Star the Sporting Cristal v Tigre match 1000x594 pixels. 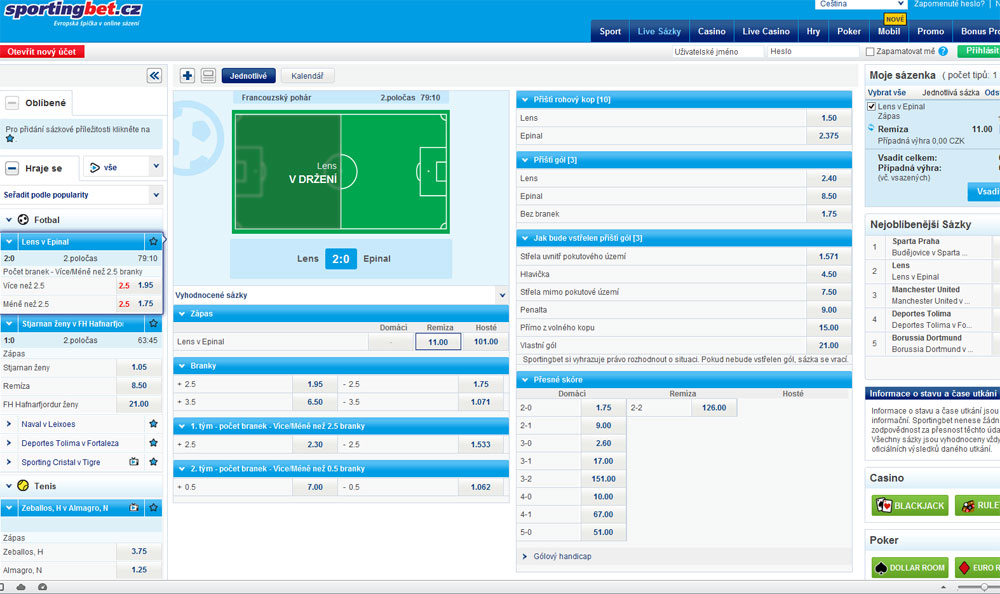tap(153, 462)
